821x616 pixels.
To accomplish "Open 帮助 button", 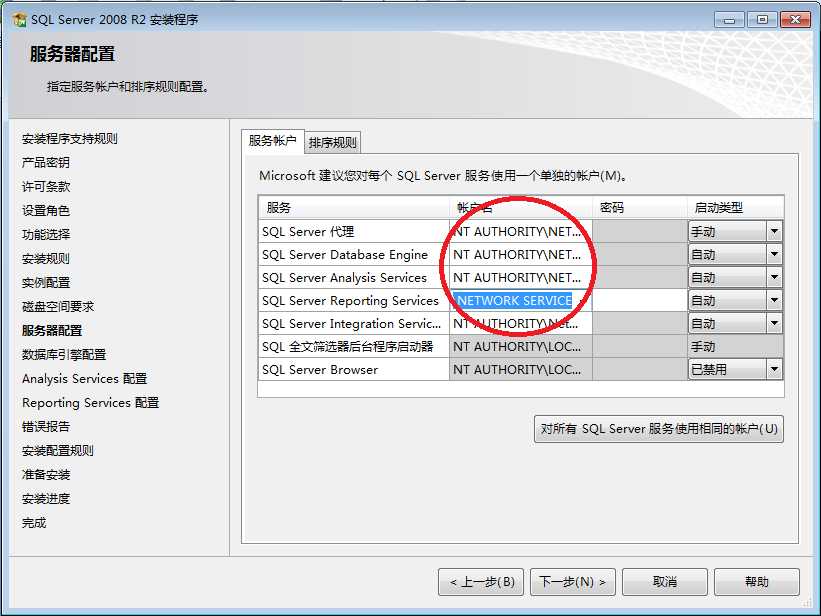I will click(x=757, y=582).
